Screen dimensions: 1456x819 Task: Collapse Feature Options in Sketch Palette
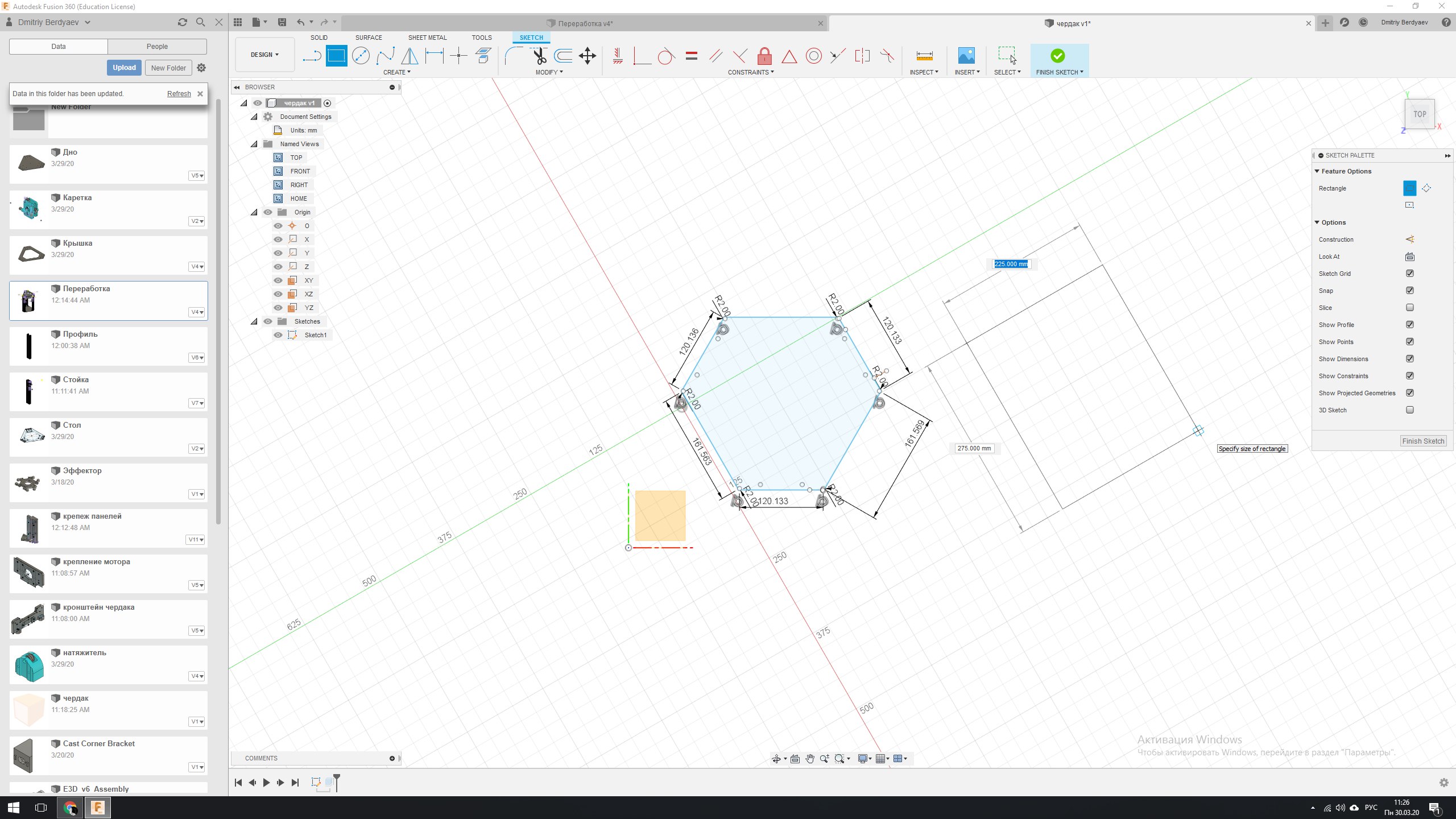pos(1317,171)
